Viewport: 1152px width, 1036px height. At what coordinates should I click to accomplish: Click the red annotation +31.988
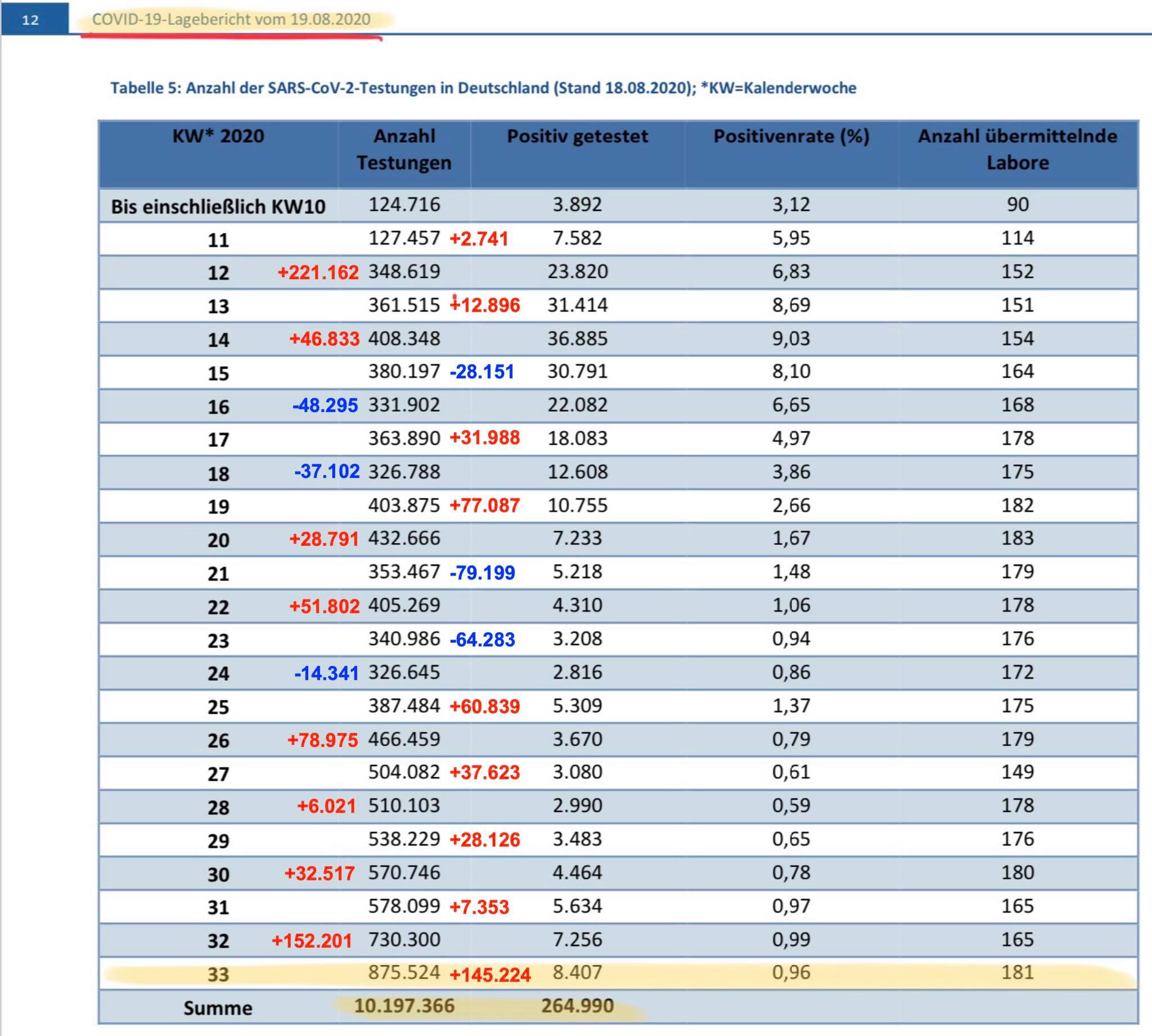click(x=484, y=438)
